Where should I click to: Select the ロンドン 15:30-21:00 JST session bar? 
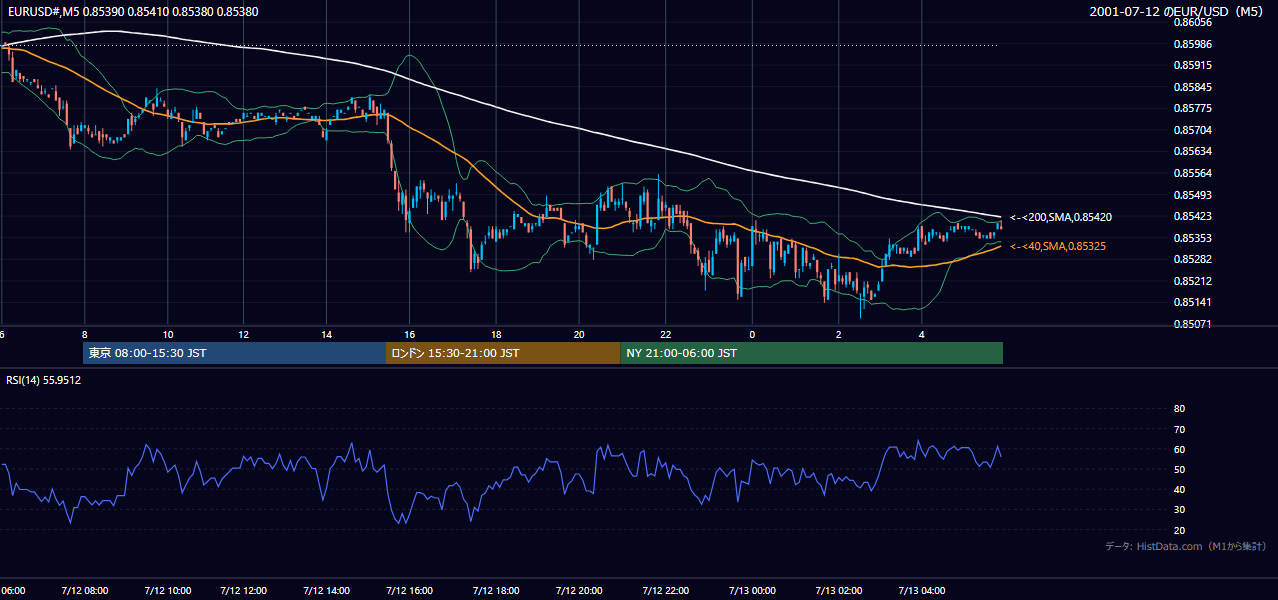(502, 353)
